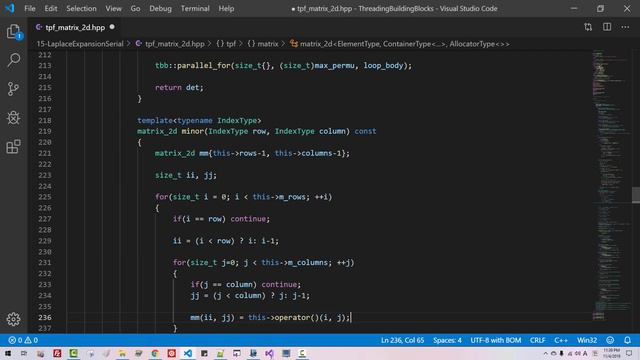Click "m_columns" on line 231
The width and height of the screenshot is (640, 360).
(308, 262)
